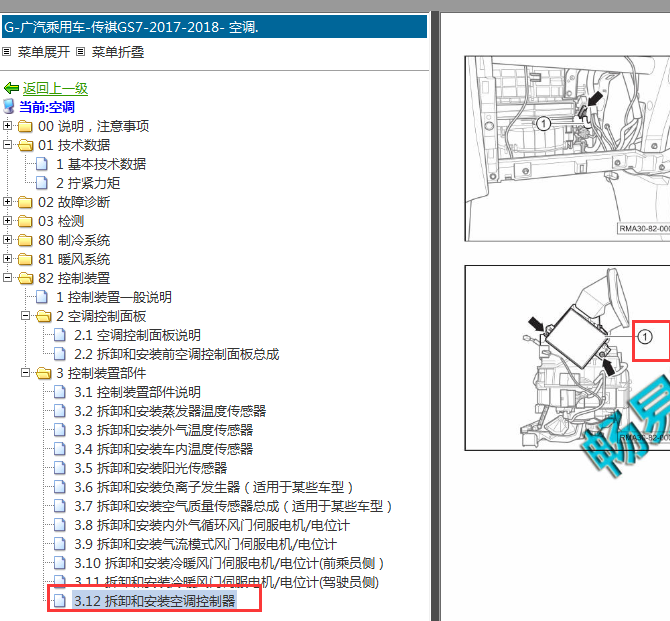
Task: Click the page icon of 3.5 阳光传感器
Action: (60, 468)
